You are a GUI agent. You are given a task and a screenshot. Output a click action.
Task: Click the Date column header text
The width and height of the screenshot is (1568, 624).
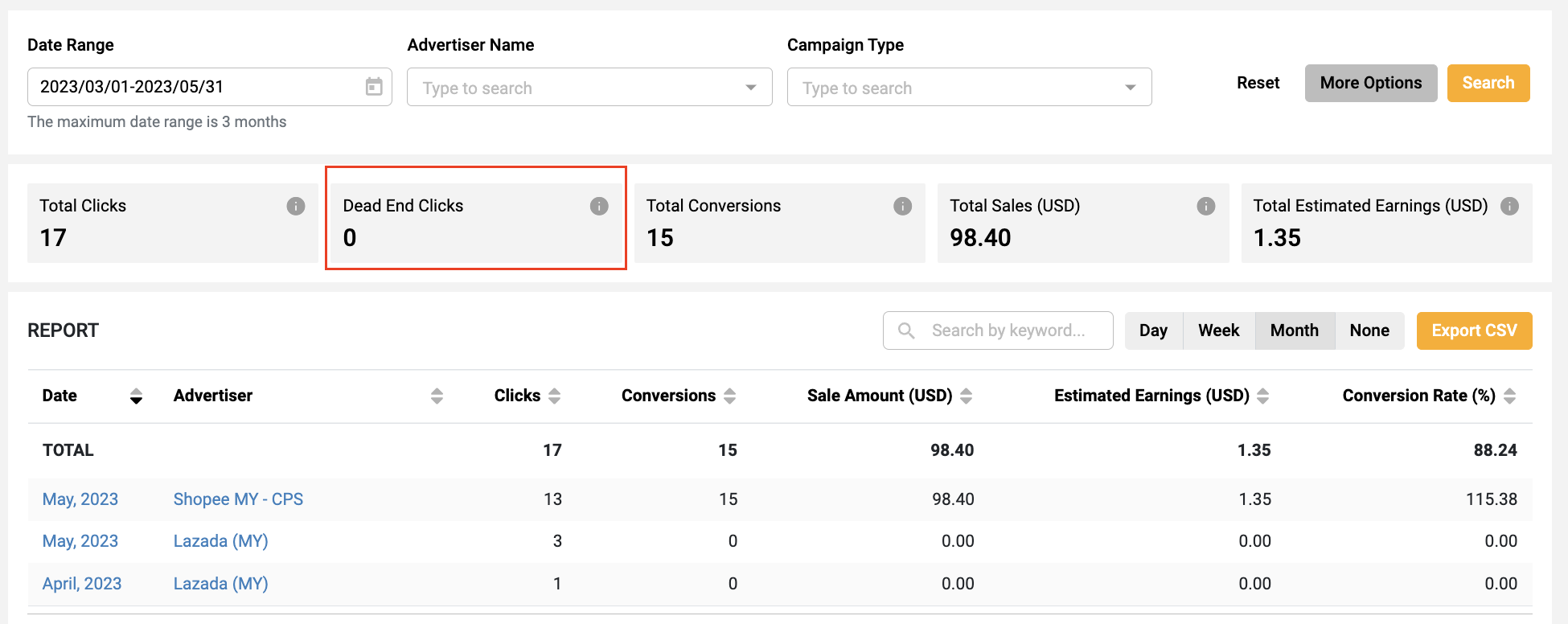(x=60, y=396)
